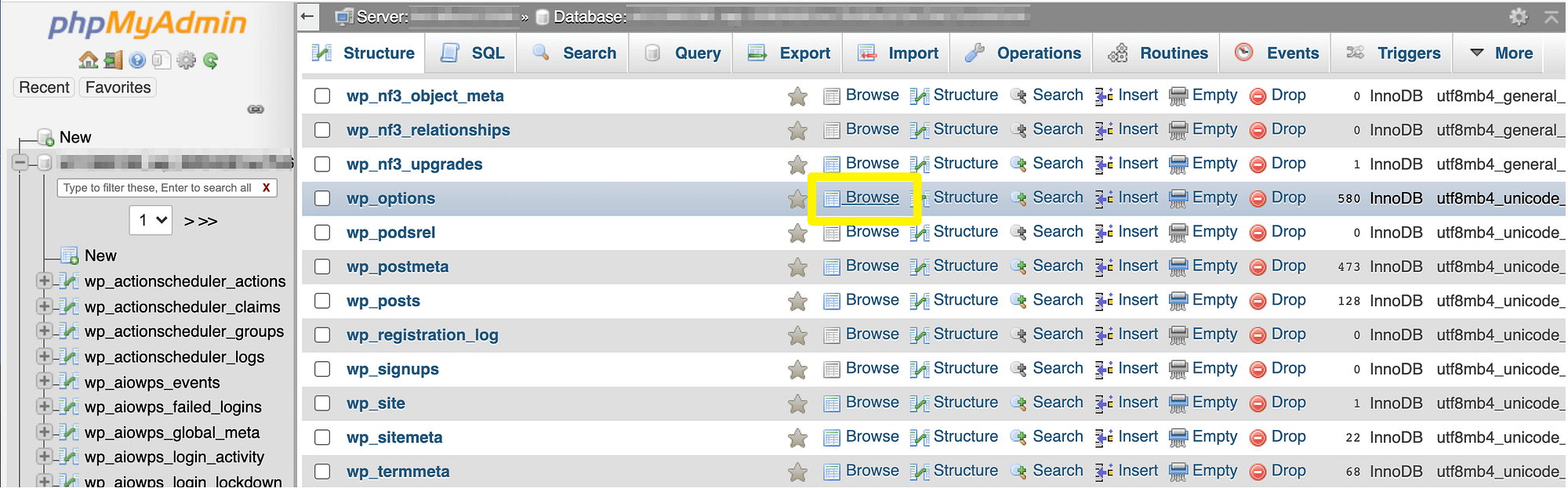
Task: Click the log out door icon
Action: click(x=114, y=60)
